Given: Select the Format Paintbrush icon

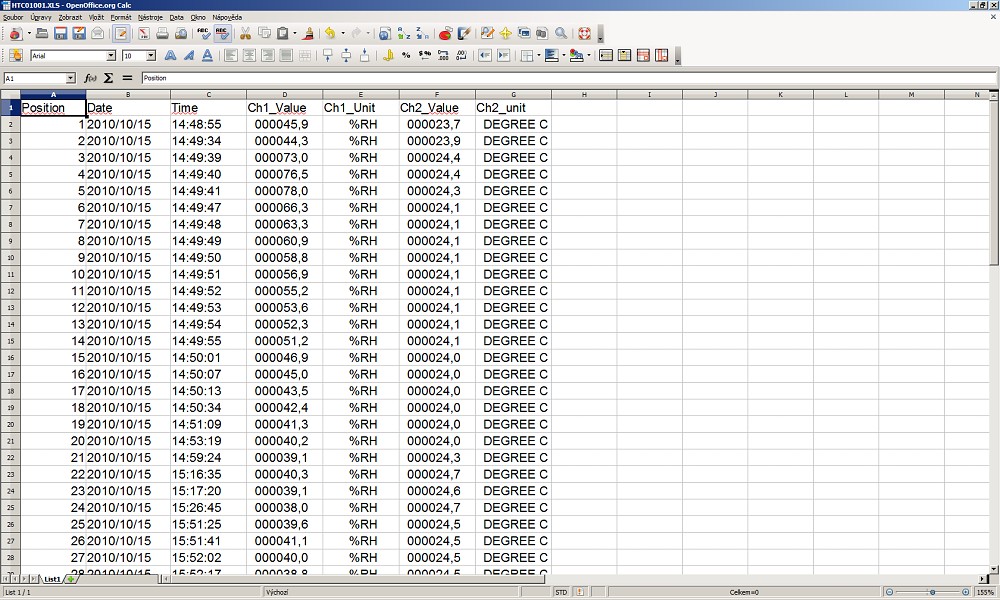Looking at the screenshot, I should [309, 34].
